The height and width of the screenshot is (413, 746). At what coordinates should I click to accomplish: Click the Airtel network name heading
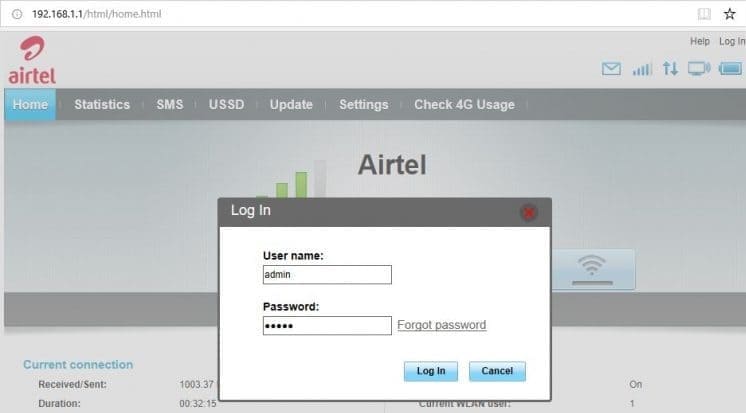[x=392, y=165]
